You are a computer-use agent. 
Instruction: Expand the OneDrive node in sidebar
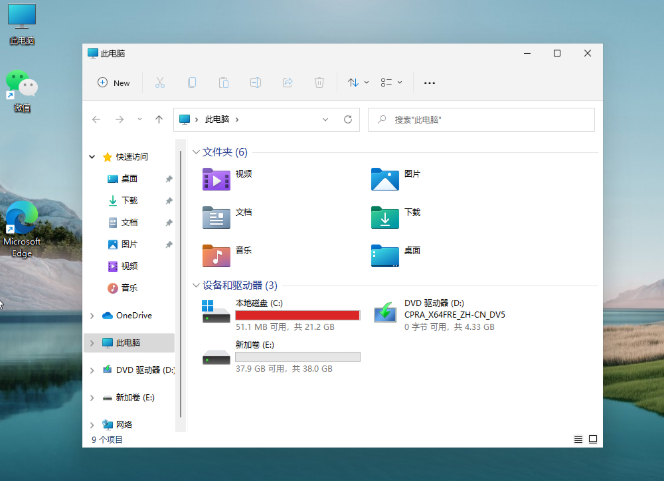point(93,316)
